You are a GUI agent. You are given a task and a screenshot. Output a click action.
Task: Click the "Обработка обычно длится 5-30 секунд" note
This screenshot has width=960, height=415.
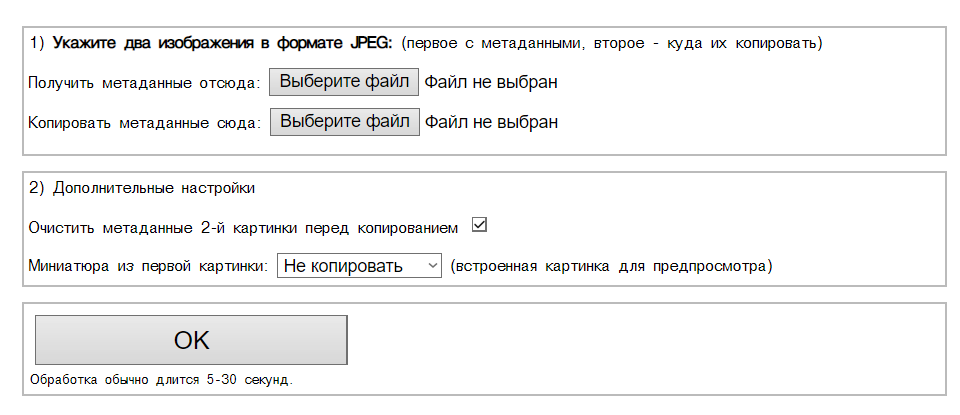tap(161, 381)
